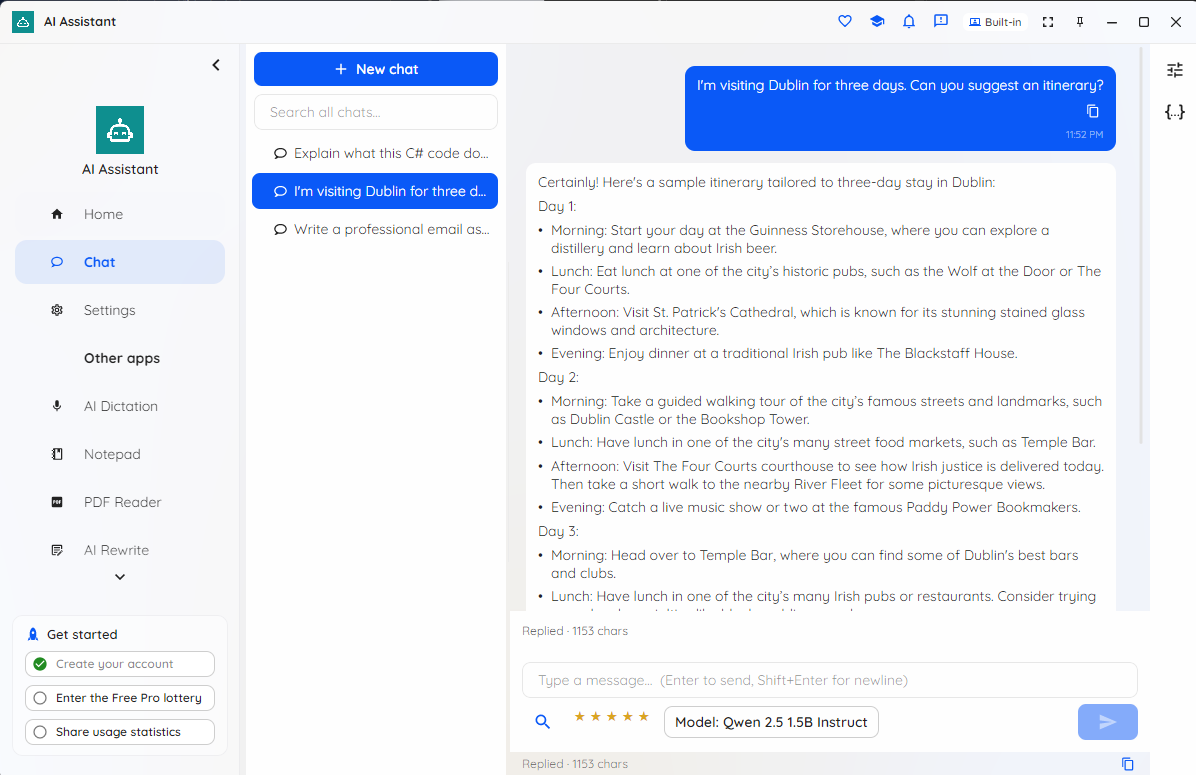The image size is (1196, 775).
Task: Click the app logo in title bar
Action: [x=23, y=22]
